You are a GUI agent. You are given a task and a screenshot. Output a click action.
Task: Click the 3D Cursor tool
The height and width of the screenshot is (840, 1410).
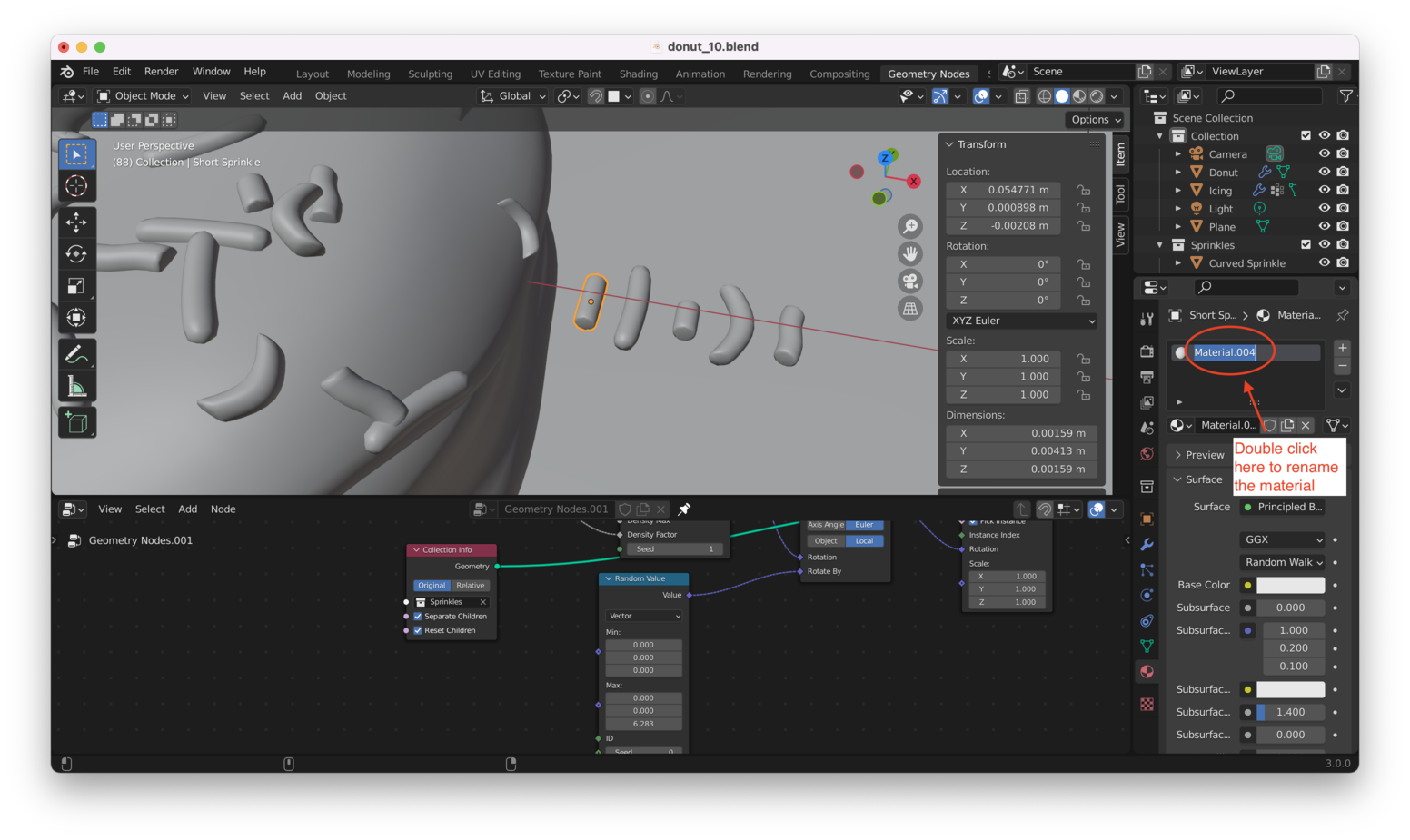pyautogui.click(x=76, y=186)
